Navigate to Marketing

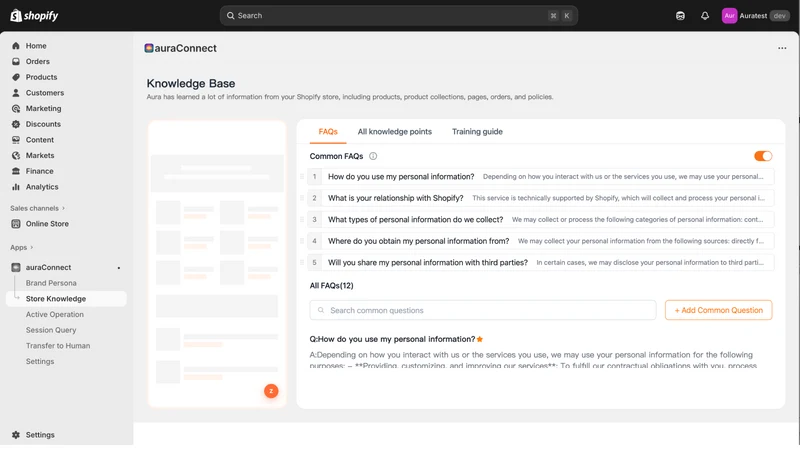pyautogui.click(x=43, y=108)
